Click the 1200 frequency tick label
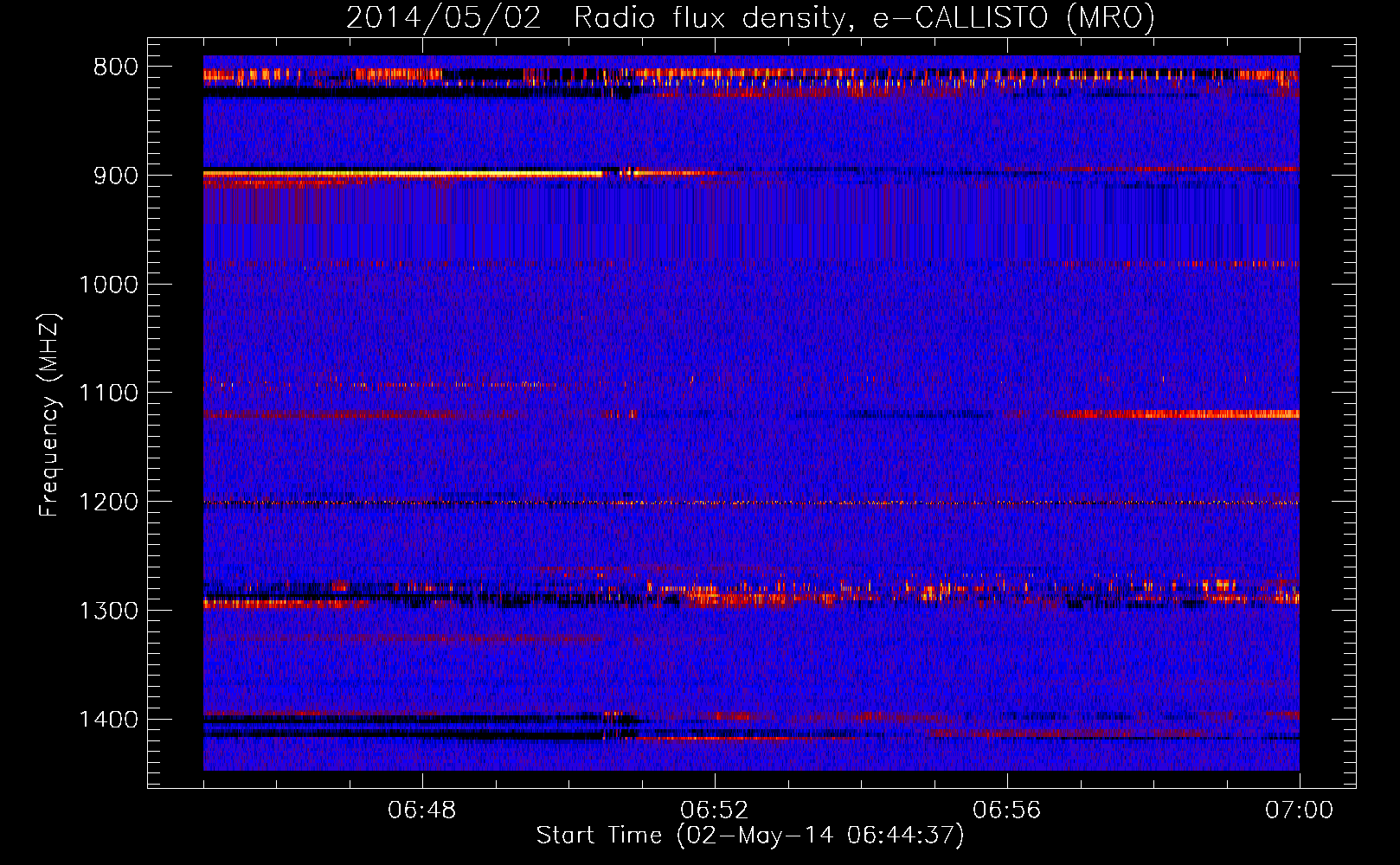Screen dimensions: 1400x865 pos(109,503)
